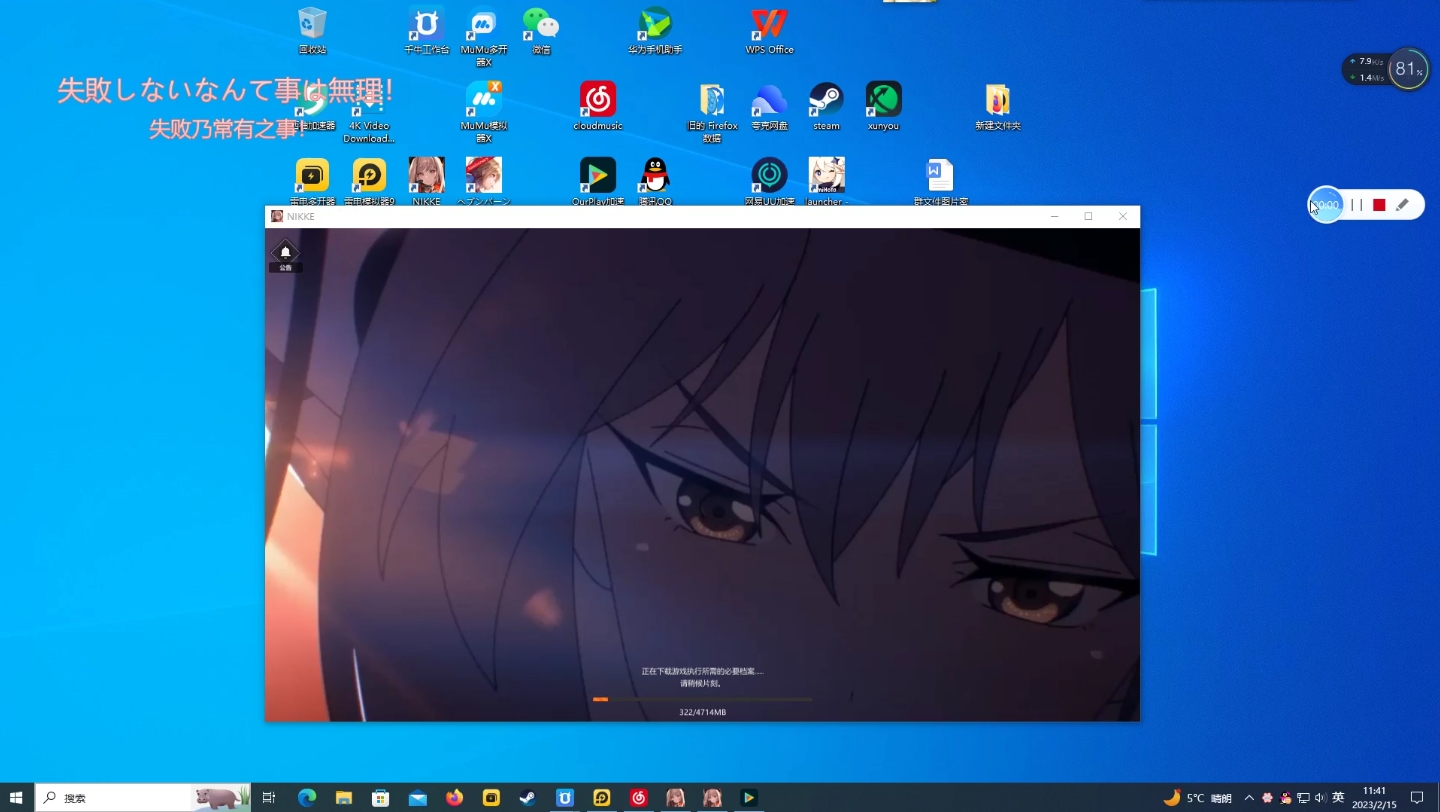
Task: Select the 雷电模拟器9 desktop shortcut
Action: (369, 182)
